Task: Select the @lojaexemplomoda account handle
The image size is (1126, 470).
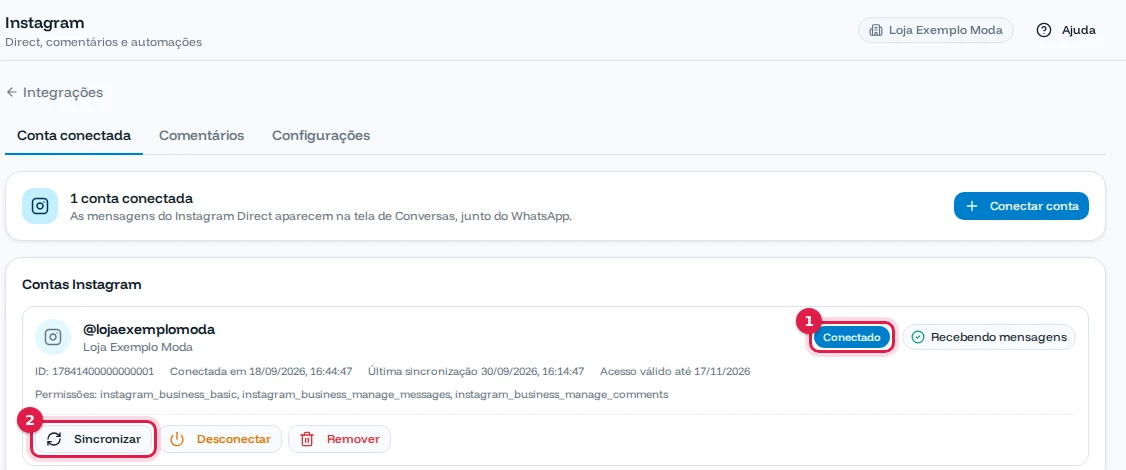Action: click(x=149, y=329)
